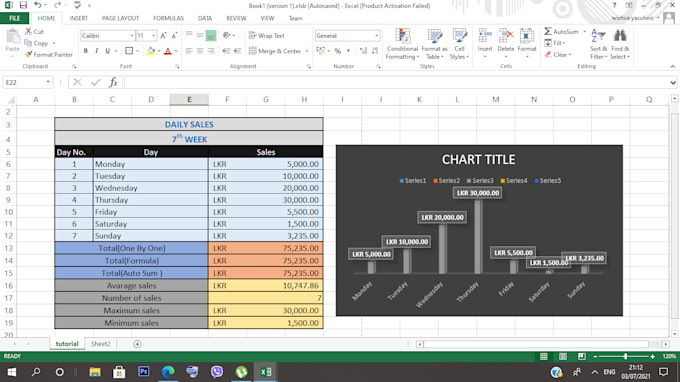The height and width of the screenshot is (382, 680).
Task: Click the Insert Function fx button
Action: [114, 82]
